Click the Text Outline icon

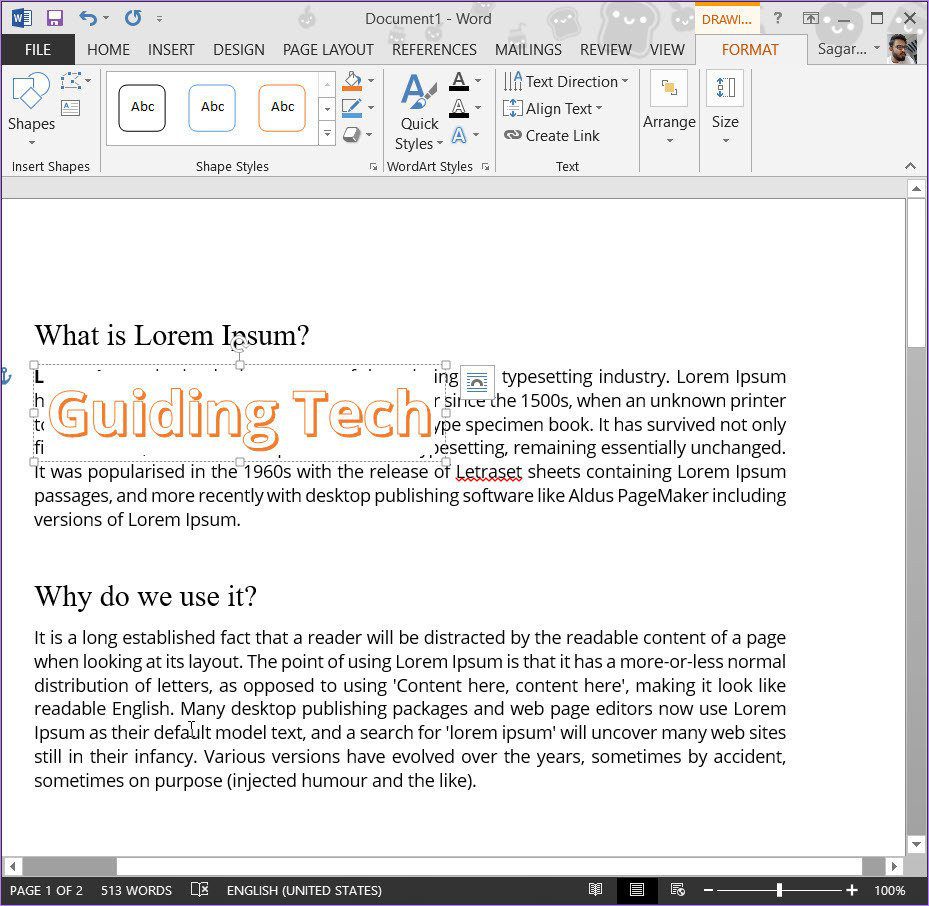(459, 108)
